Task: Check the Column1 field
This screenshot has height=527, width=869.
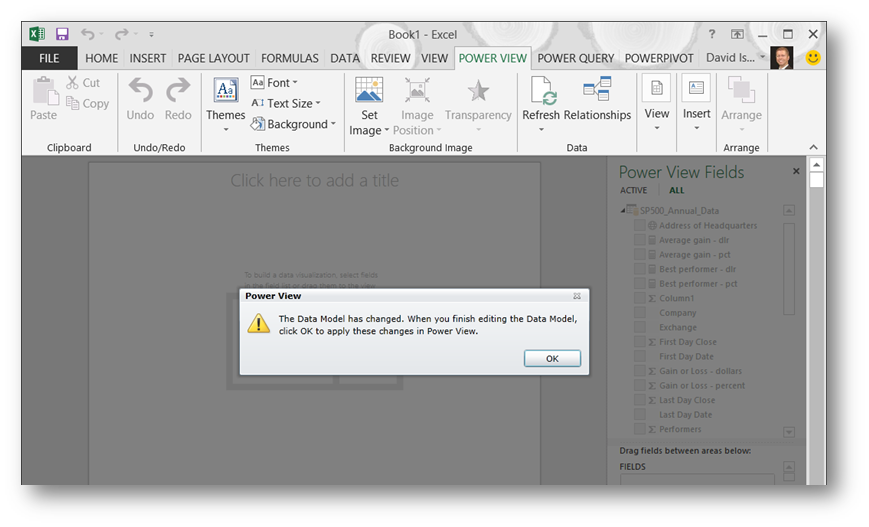Action: click(640, 298)
